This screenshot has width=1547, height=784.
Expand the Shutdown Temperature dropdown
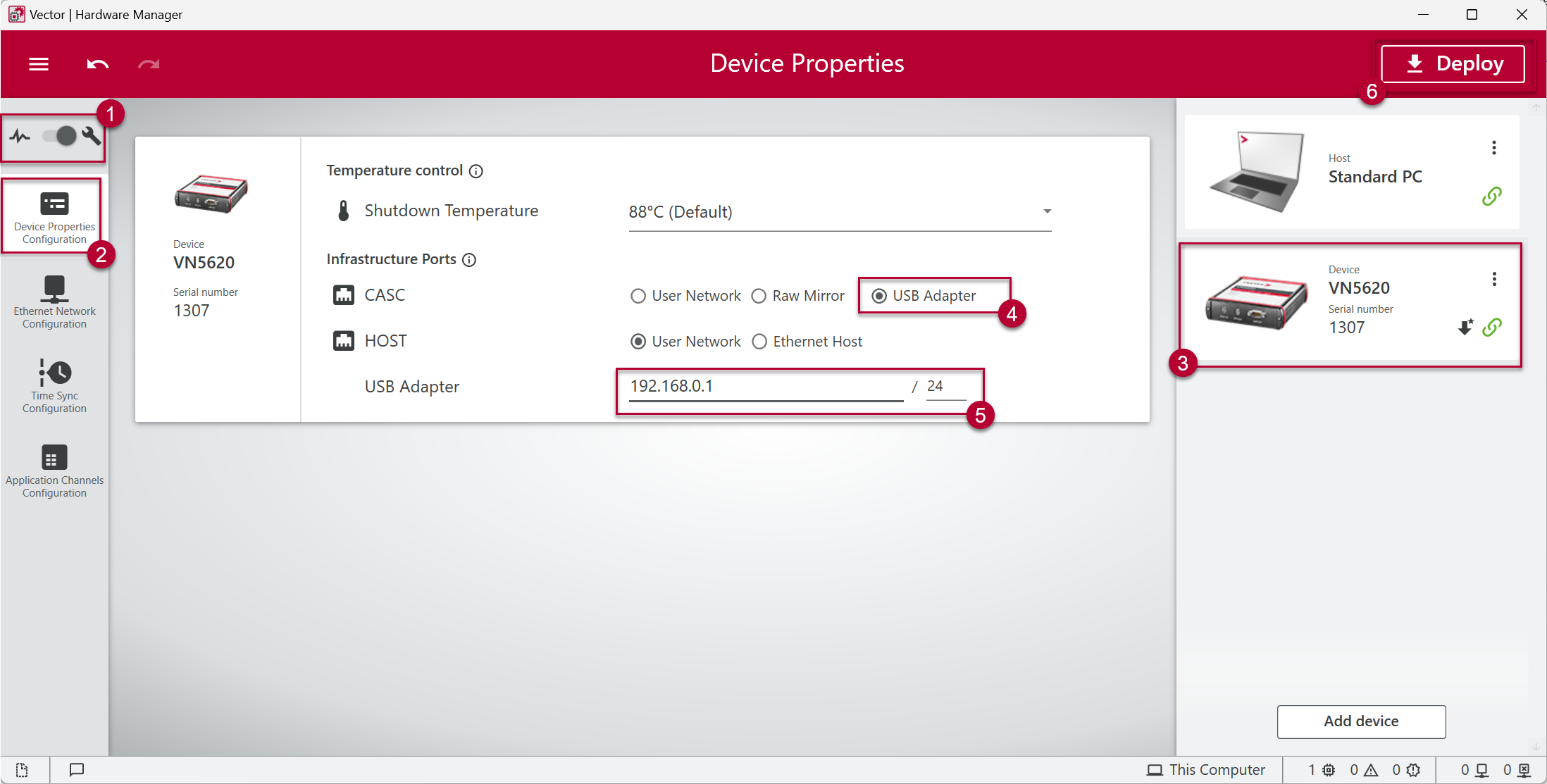click(1047, 211)
